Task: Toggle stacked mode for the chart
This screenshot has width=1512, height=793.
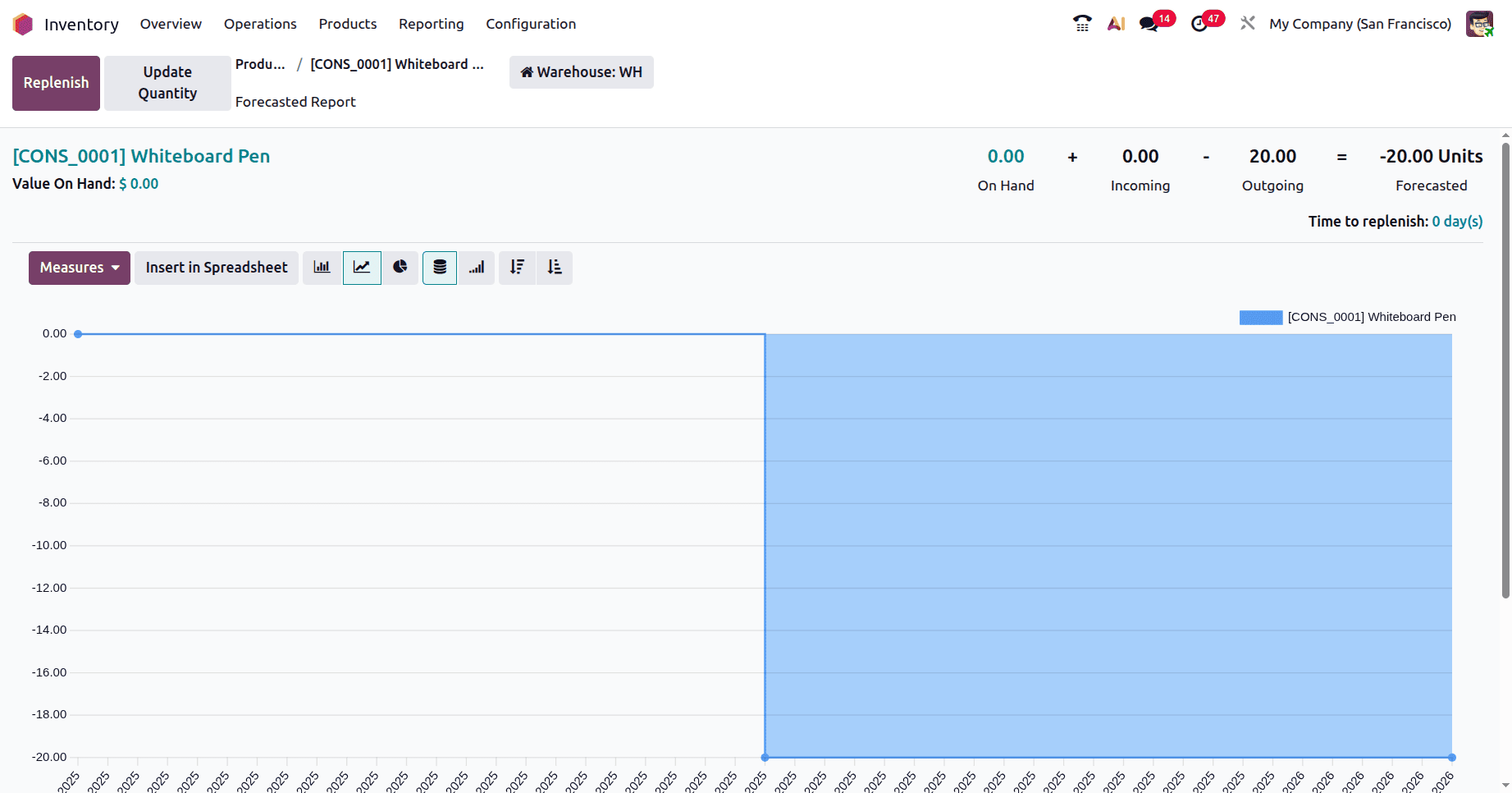Action: coord(440,268)
